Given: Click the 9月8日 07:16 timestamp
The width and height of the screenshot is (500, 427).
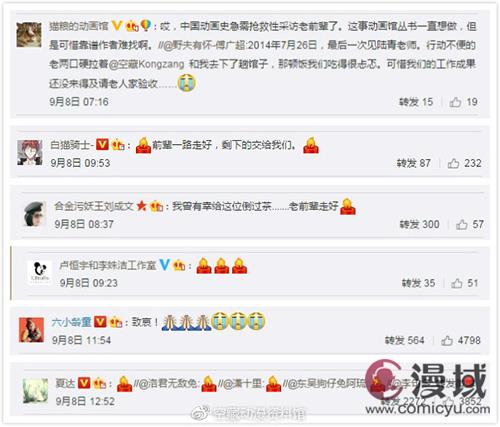Looking at the screenshot, I should click(x=79, y=102).
